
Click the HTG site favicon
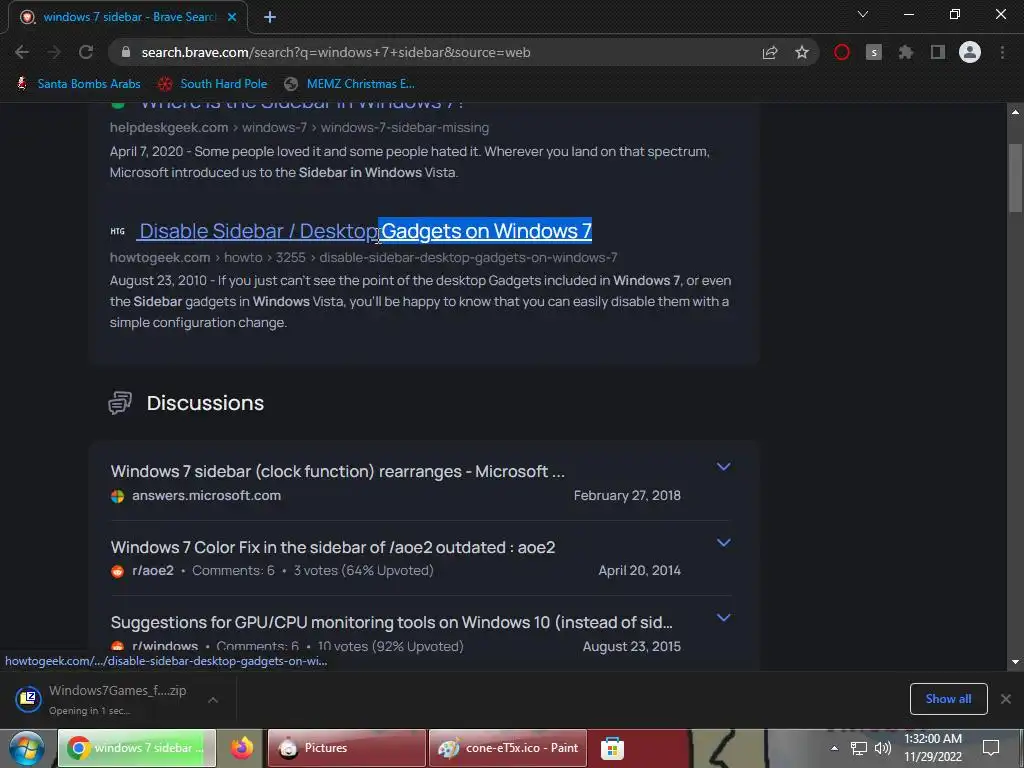pos(118,231)
